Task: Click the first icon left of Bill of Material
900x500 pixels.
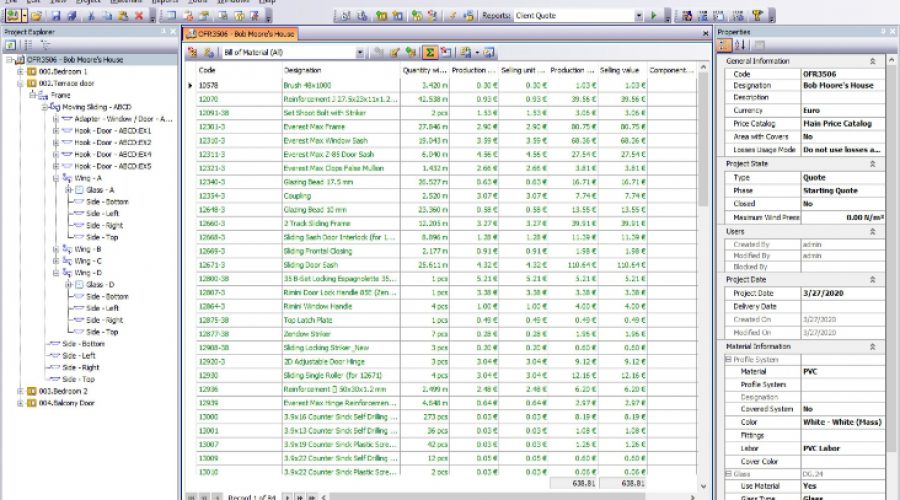Action: 193,52
